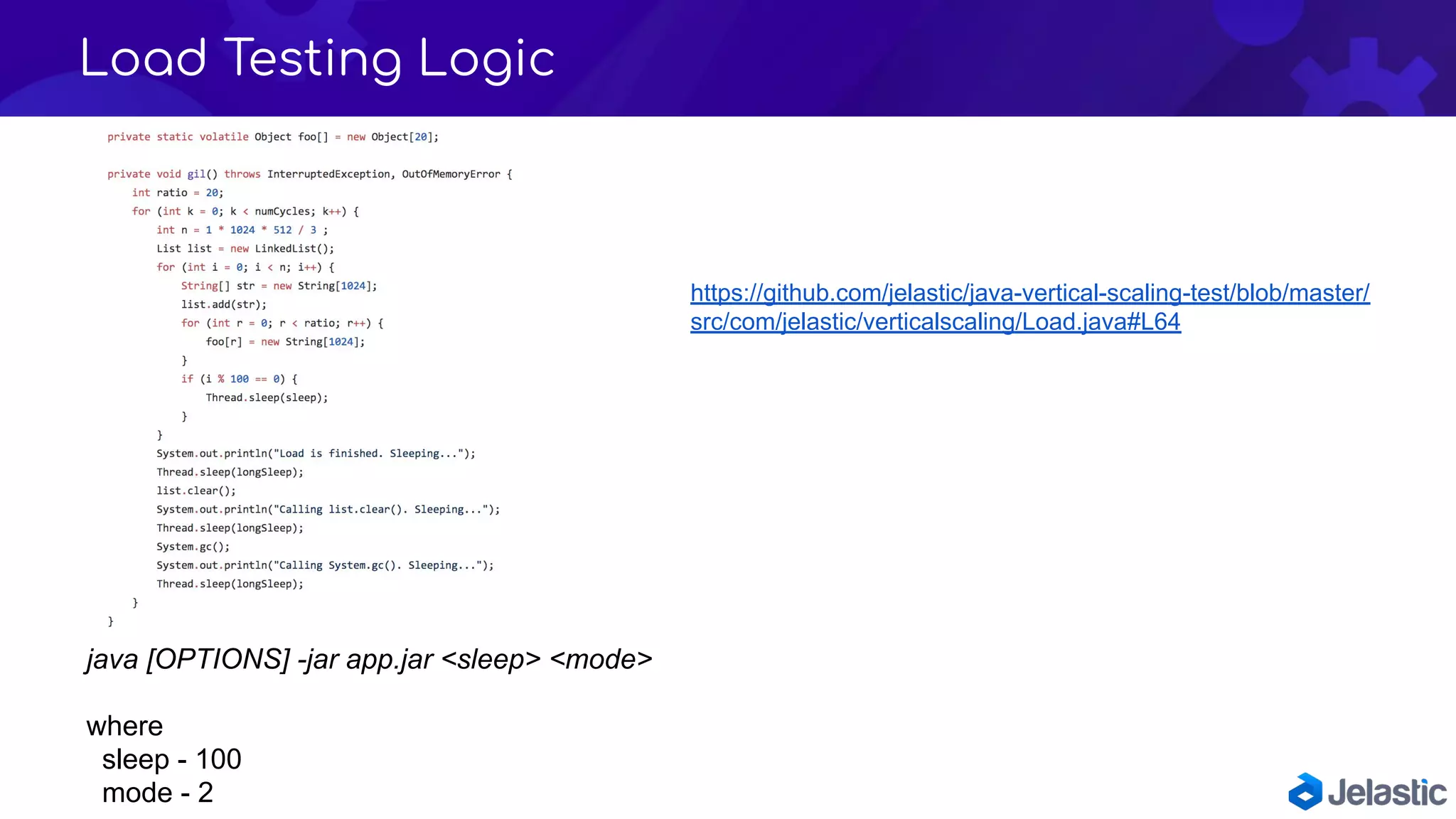The width and height of the screenshot is (1456, 819).
Task: Select the 'Calling System.gc(). Sleeping...' println line
Action: pos(326,565)
